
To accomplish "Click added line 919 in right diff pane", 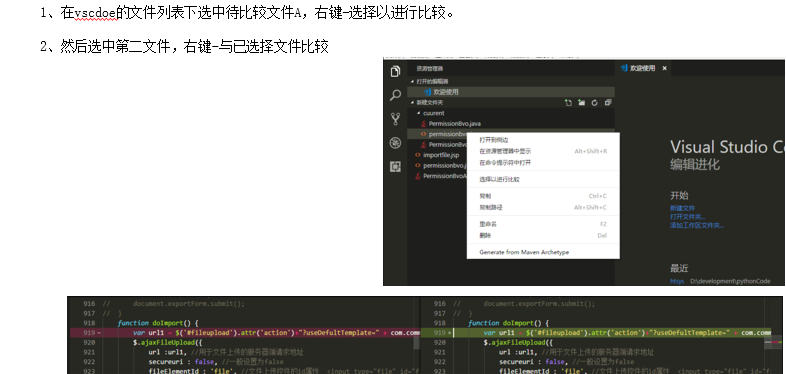I will coord(597,332).
